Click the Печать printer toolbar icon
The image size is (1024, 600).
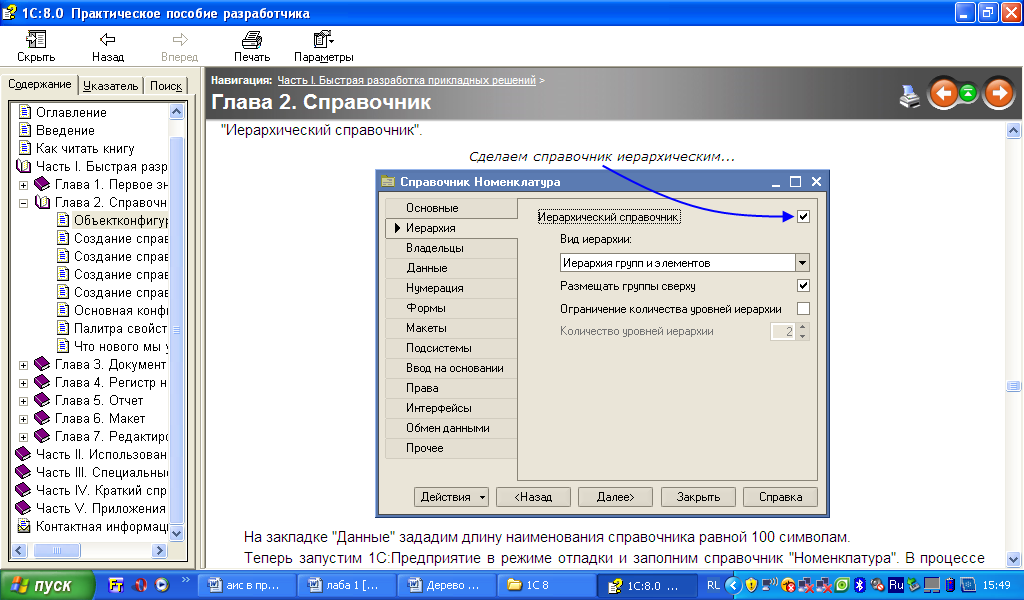coord(251,40)
